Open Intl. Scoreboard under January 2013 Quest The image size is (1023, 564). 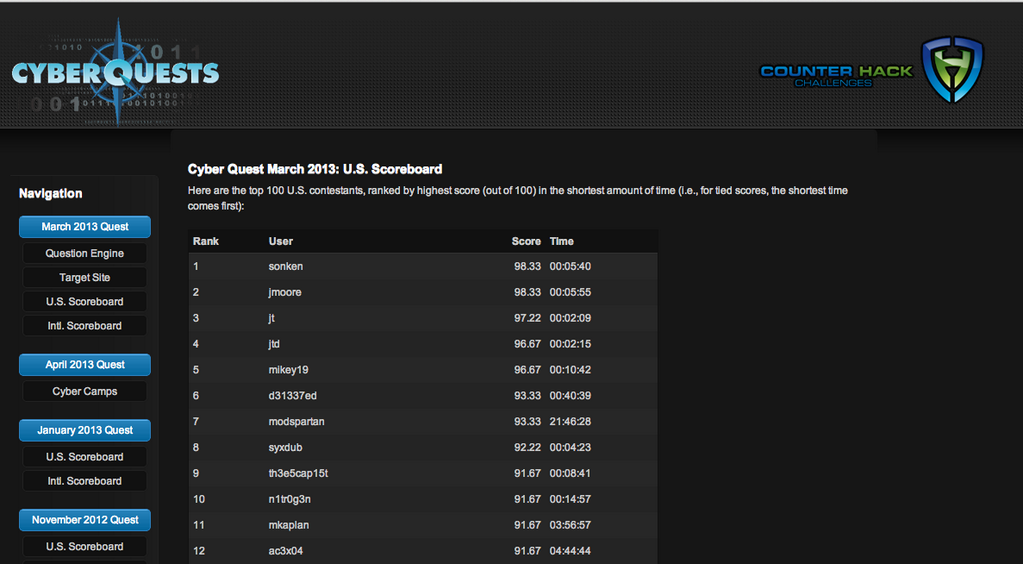click(x=85, y=481)
